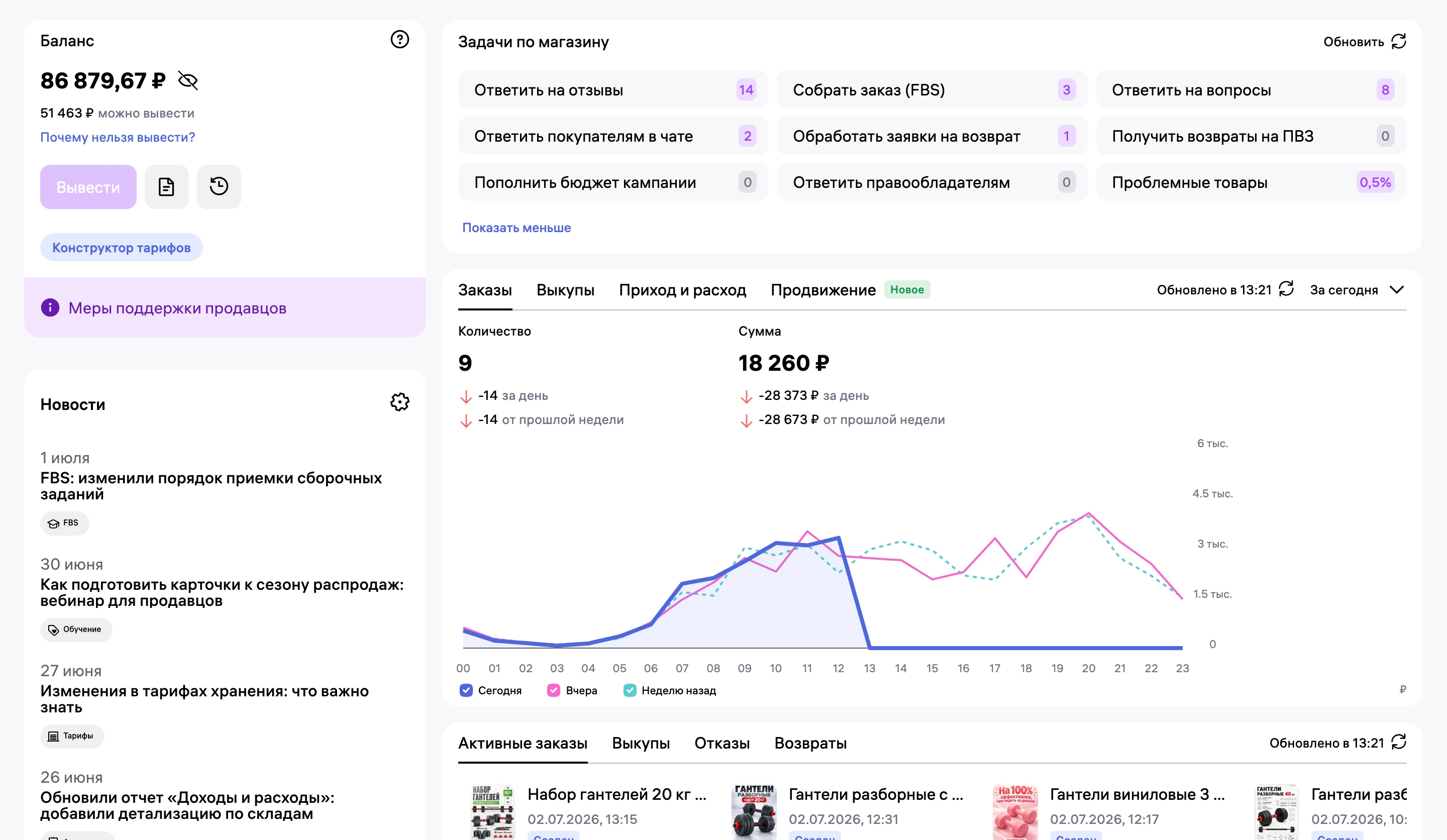Screen dimensions: 1447x840
Task: Refresh the active orders list icon
Action: [1399, 742]
